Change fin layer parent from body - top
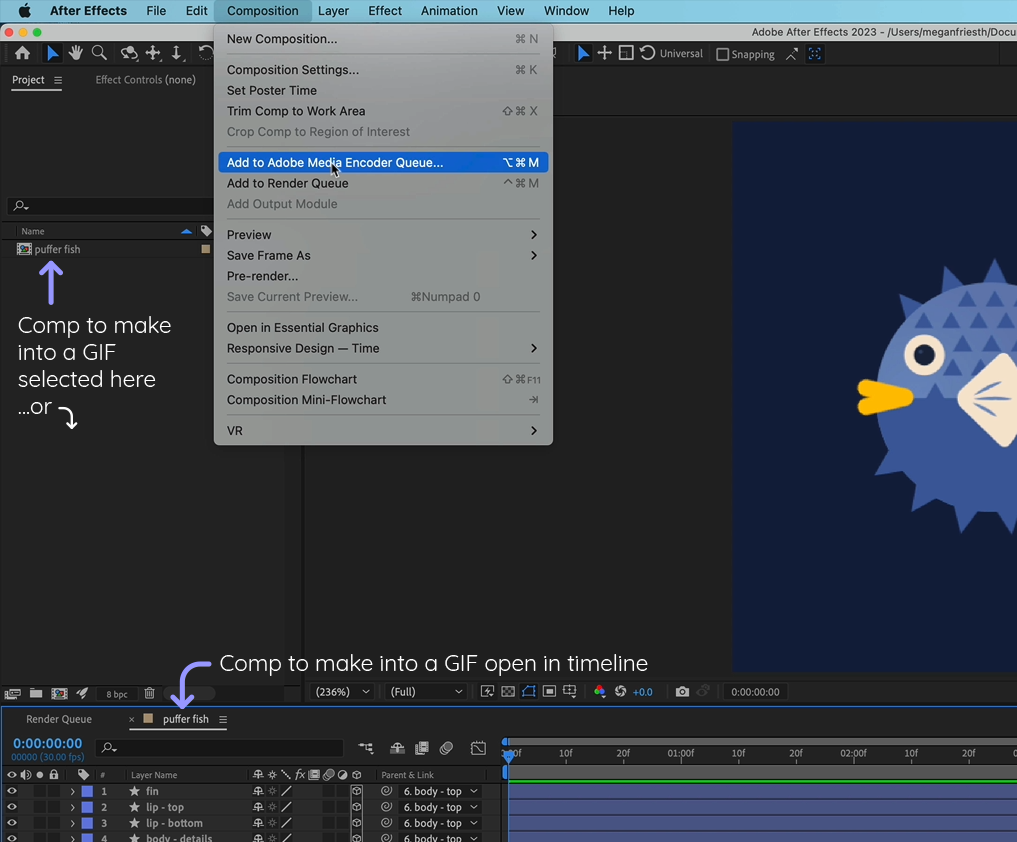1017x842 pixels. point(440,791)
